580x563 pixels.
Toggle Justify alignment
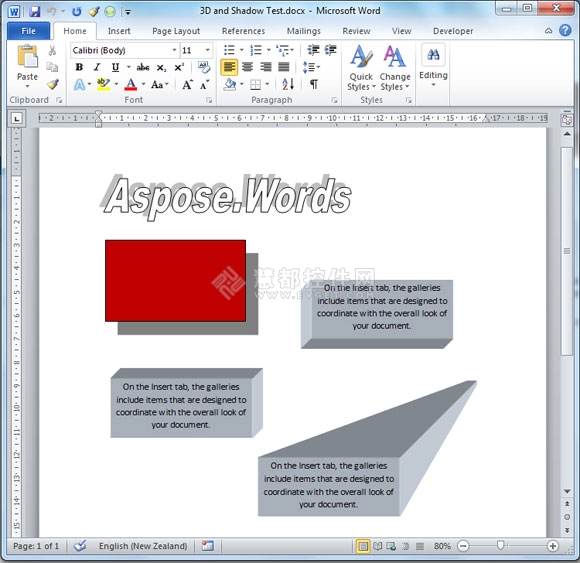pos(284,67)
